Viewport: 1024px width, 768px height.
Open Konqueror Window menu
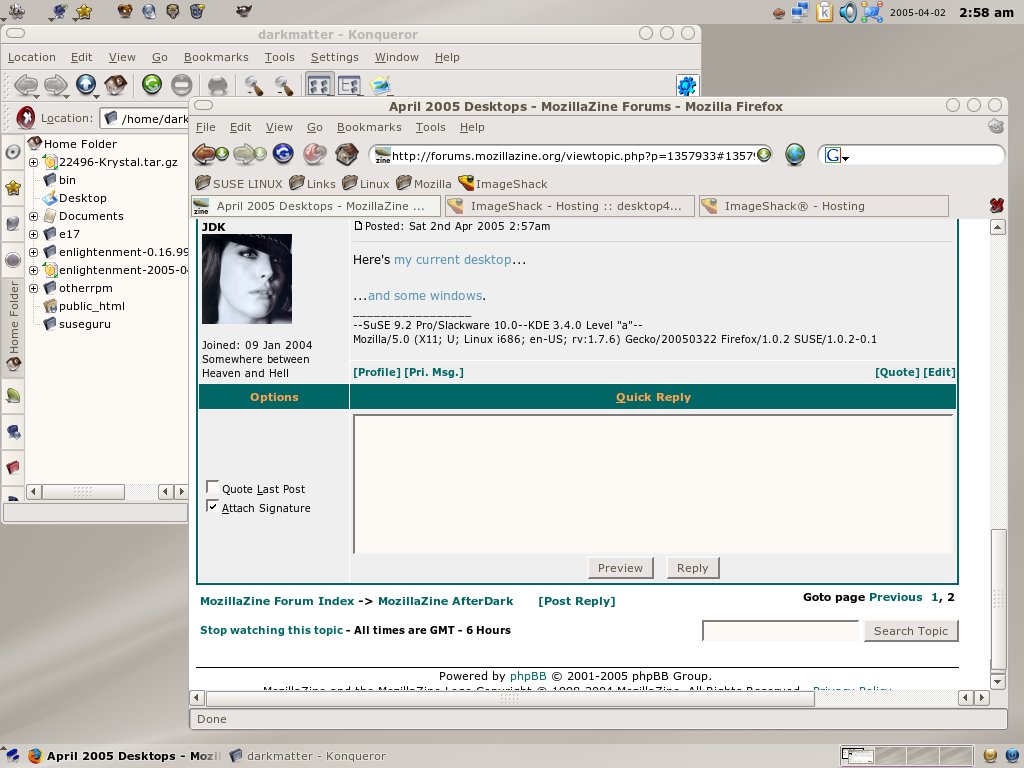(x=396, y=57)
